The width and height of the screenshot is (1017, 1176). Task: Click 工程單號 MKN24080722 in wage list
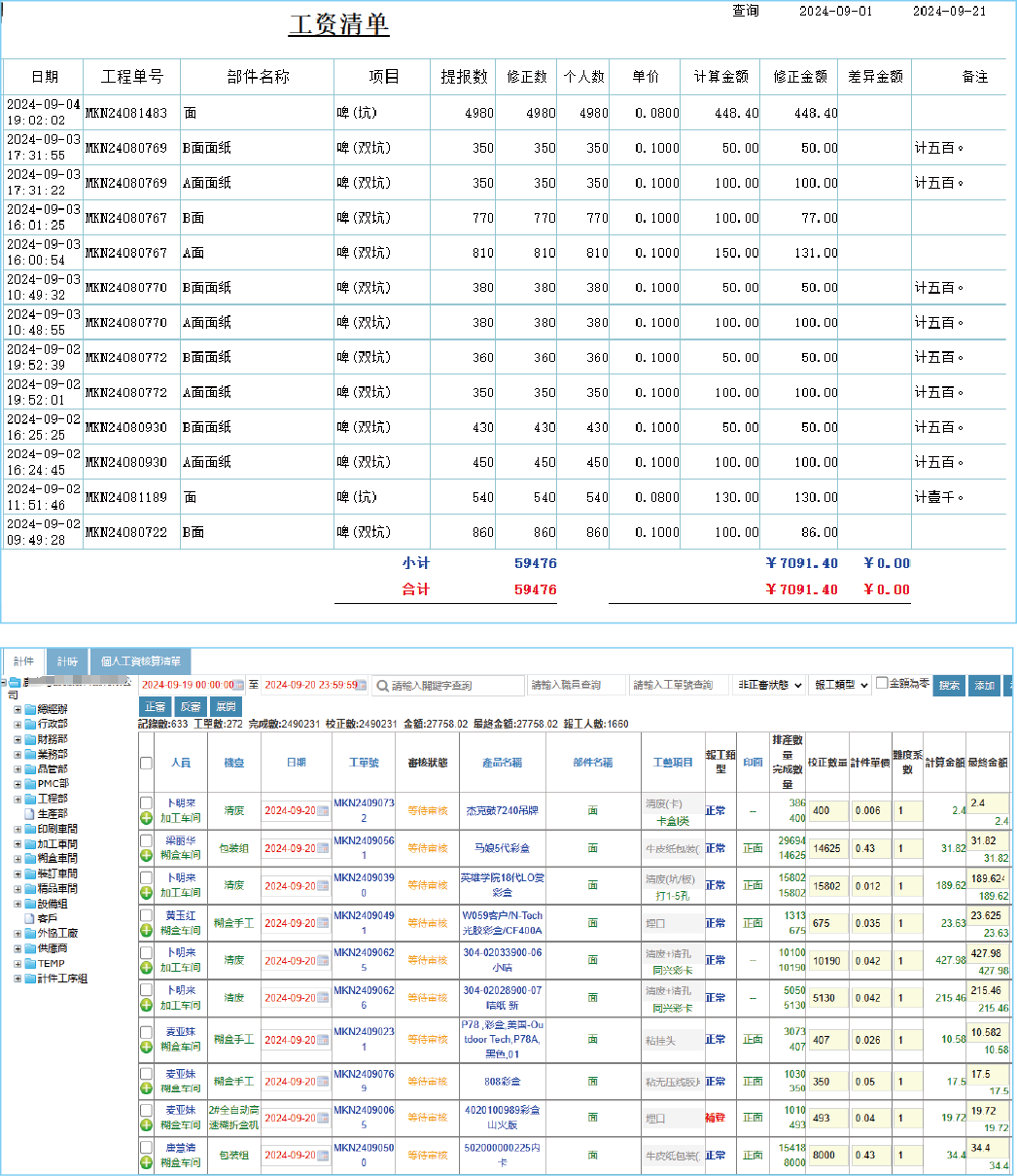point(126,533)
